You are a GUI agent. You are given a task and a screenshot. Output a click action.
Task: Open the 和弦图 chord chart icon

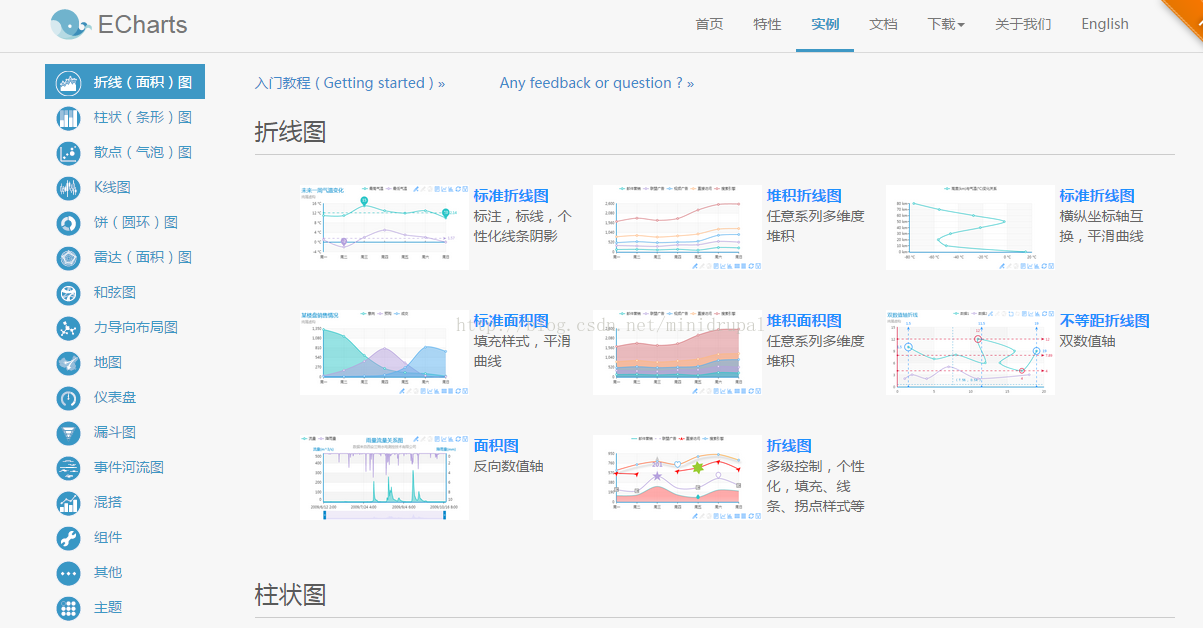tap(69, 293)
